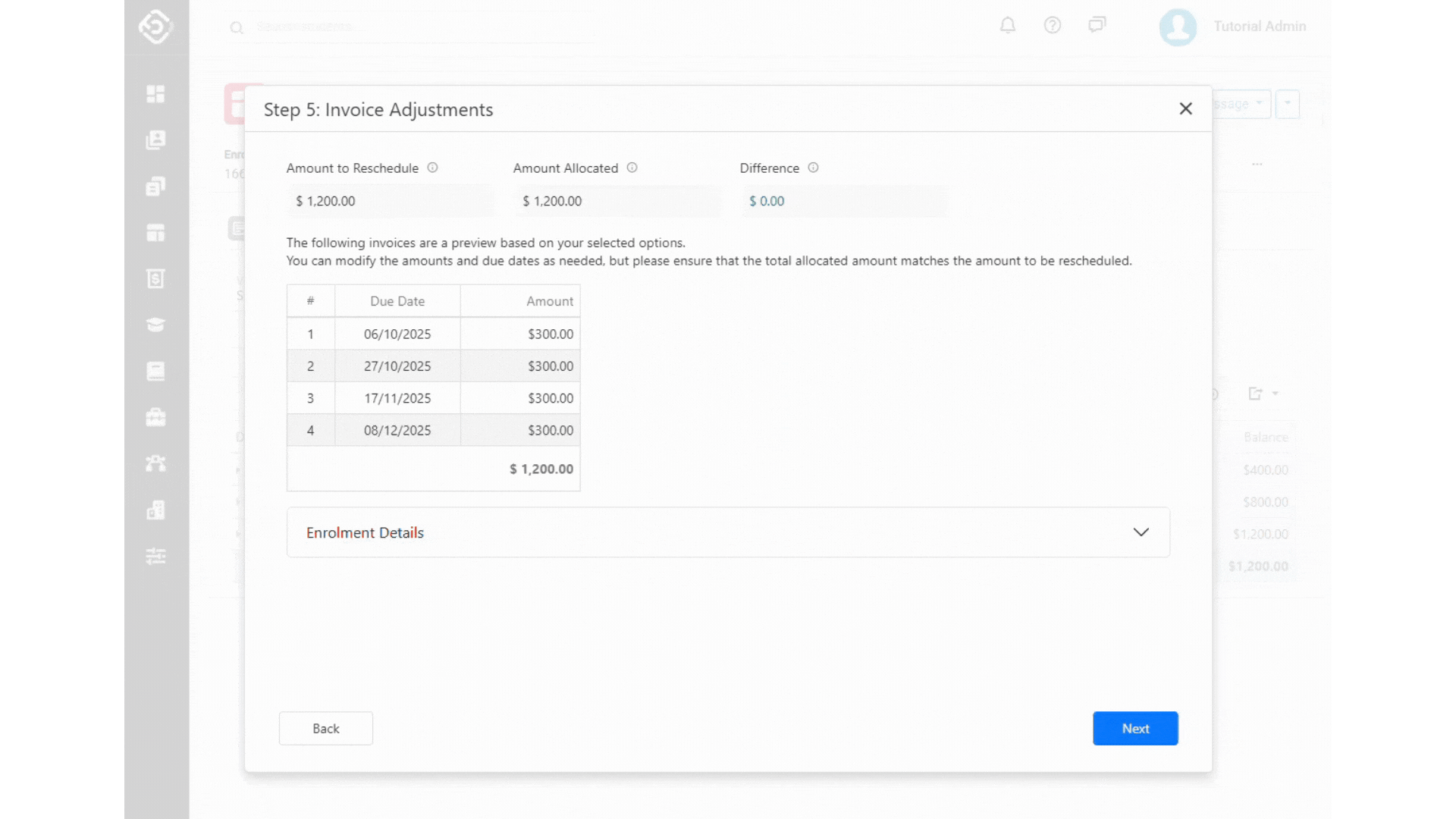Click the Next button
The height and width of the screenshot is (819, 1456).
point(1134,728)
